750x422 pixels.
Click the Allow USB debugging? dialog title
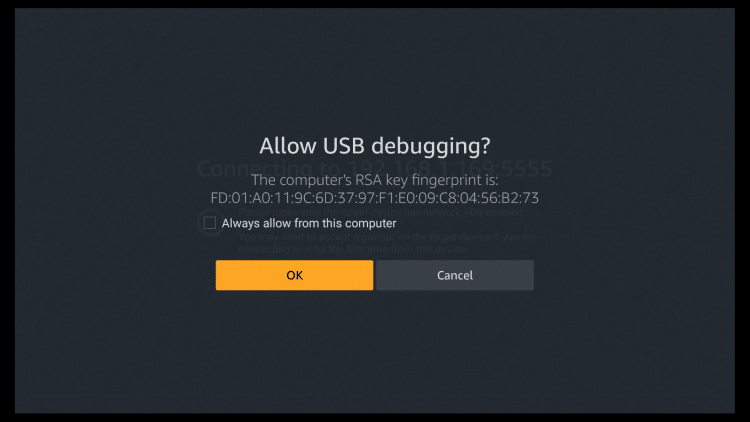[x=375, y=146]
